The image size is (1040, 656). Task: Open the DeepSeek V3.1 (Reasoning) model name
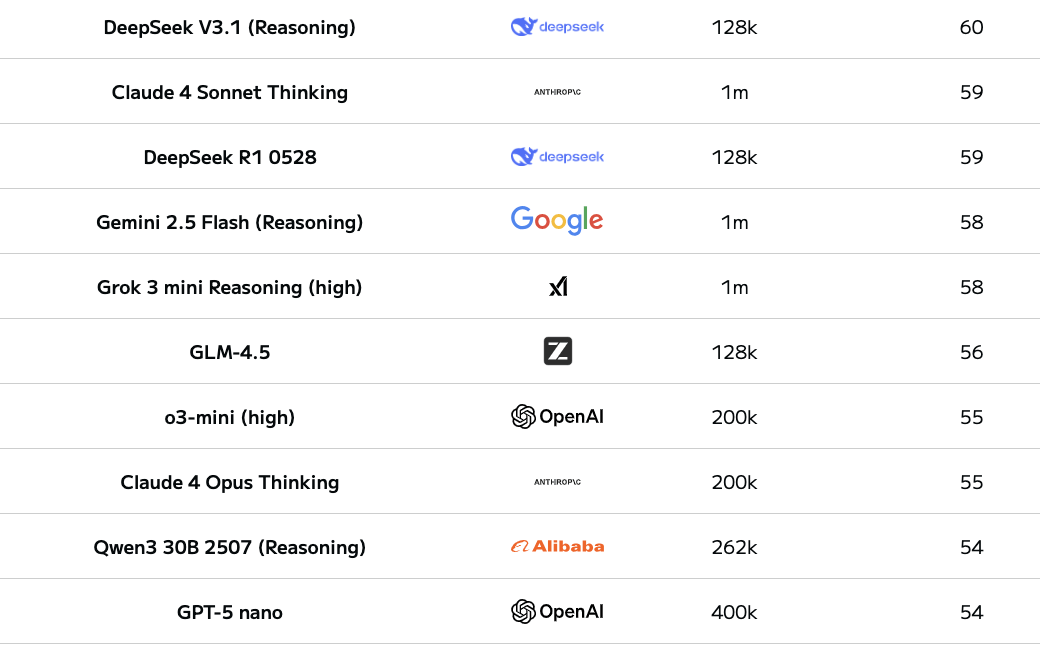230,28
